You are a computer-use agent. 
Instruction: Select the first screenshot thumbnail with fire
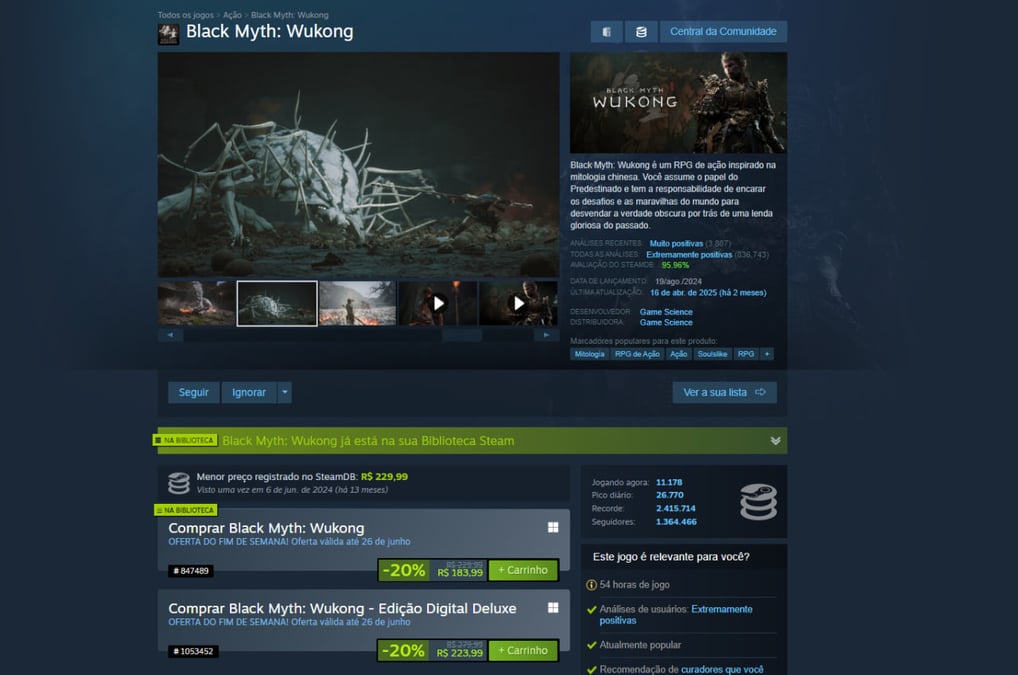pyautogui.click(x=197, y=303)
